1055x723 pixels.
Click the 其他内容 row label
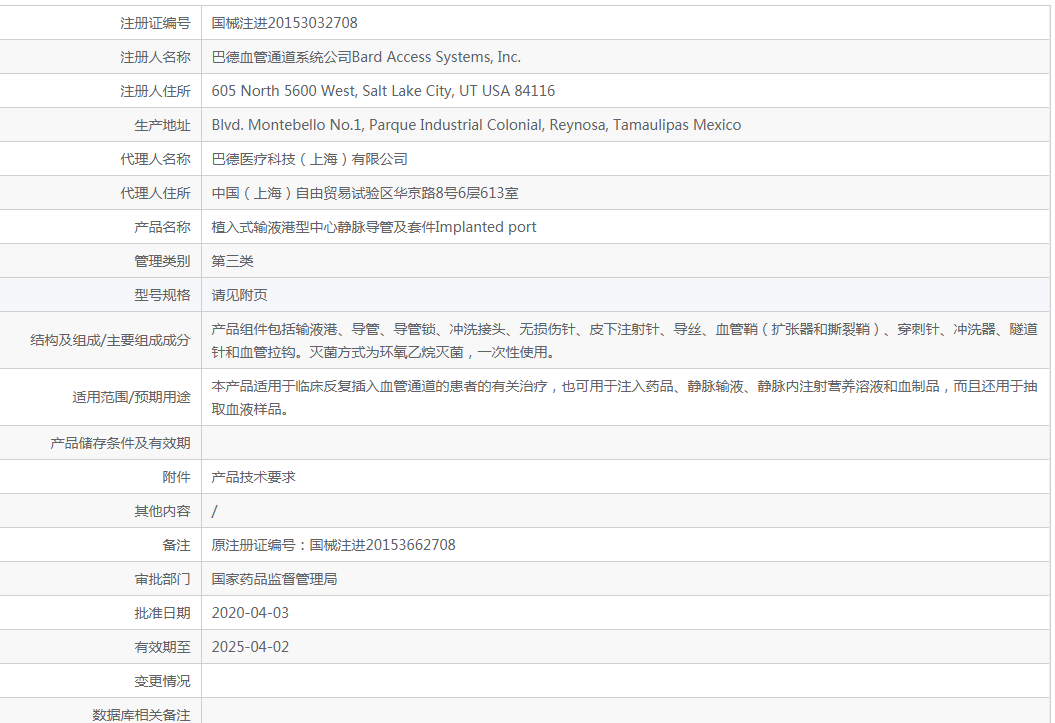[162, 511]
